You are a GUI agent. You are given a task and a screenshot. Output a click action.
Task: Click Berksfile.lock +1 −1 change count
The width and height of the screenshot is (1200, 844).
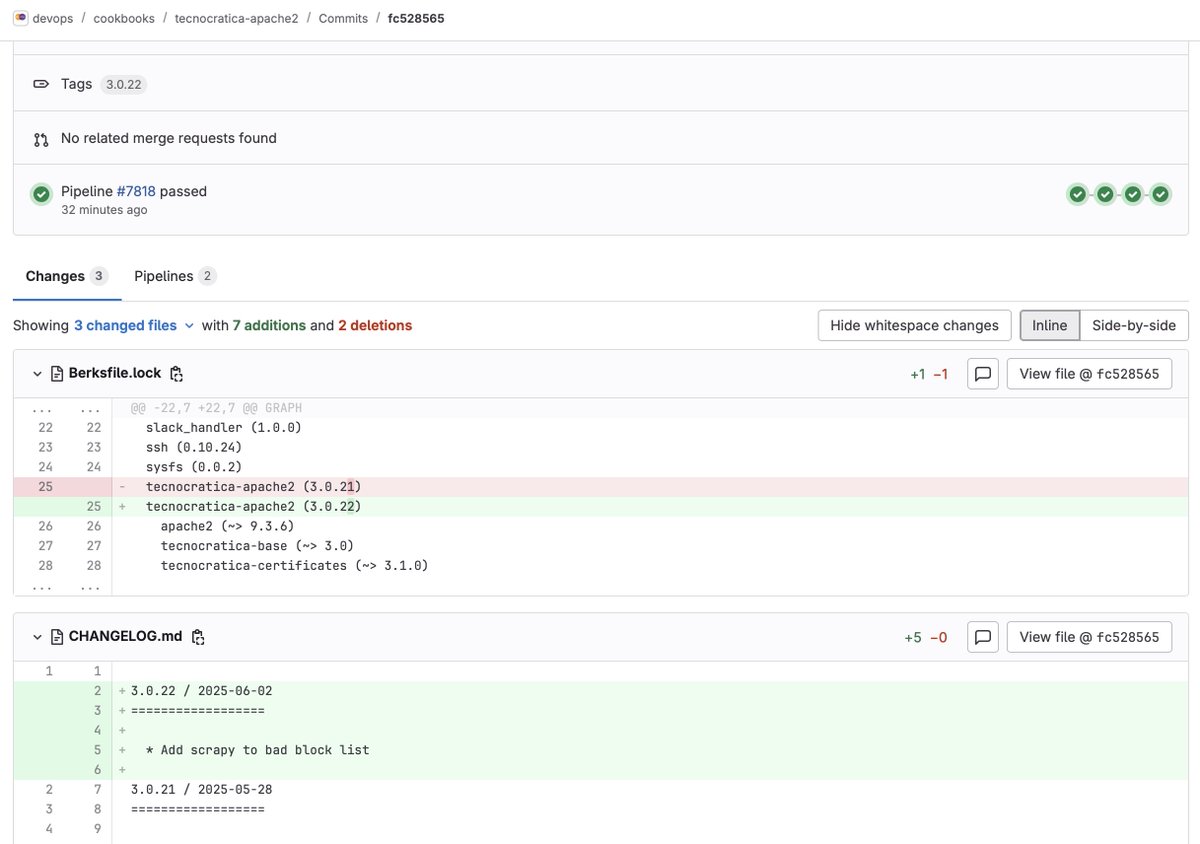(x=929, y=374)
